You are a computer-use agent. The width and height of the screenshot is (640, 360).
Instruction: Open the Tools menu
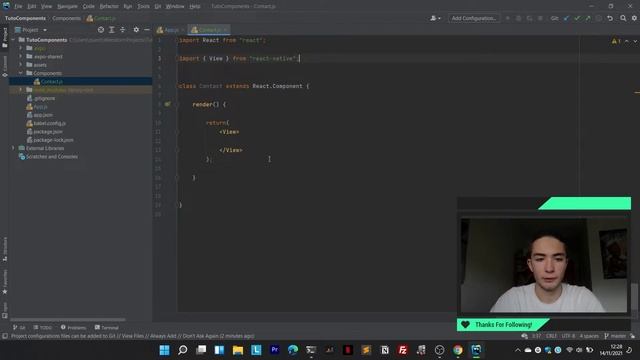pos(143,6)
